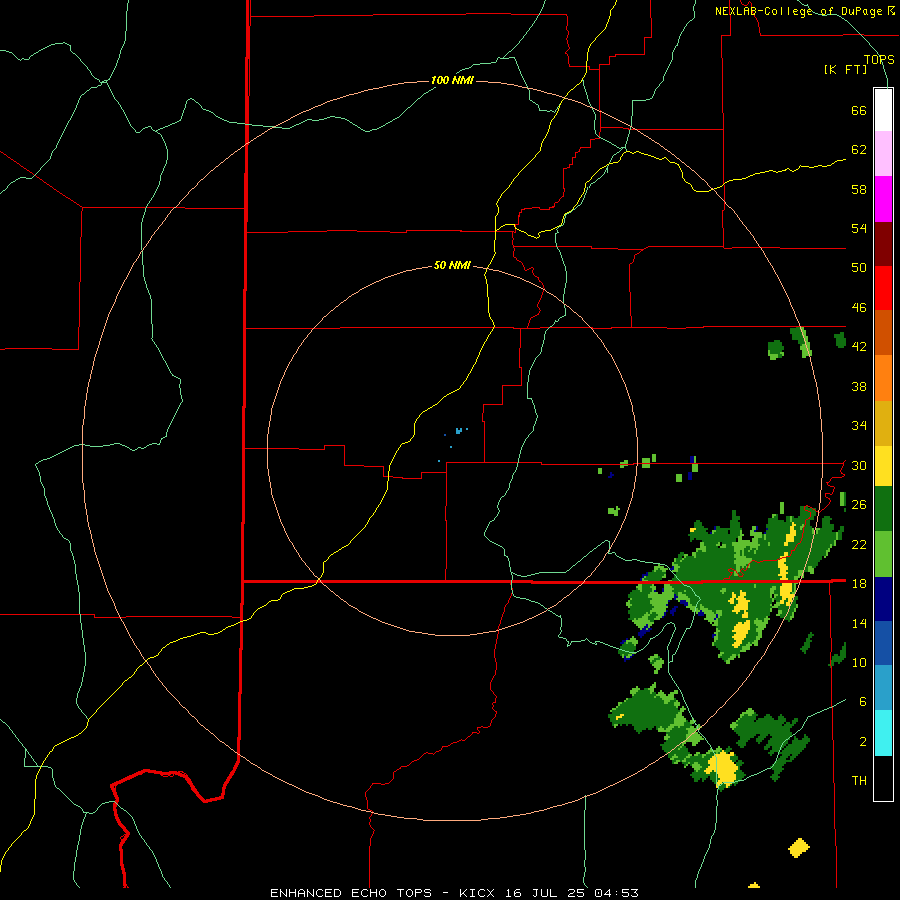The height and width of the screenshot is (900, 900).
Task: Click the legend value 30
Action: [859, 465]
